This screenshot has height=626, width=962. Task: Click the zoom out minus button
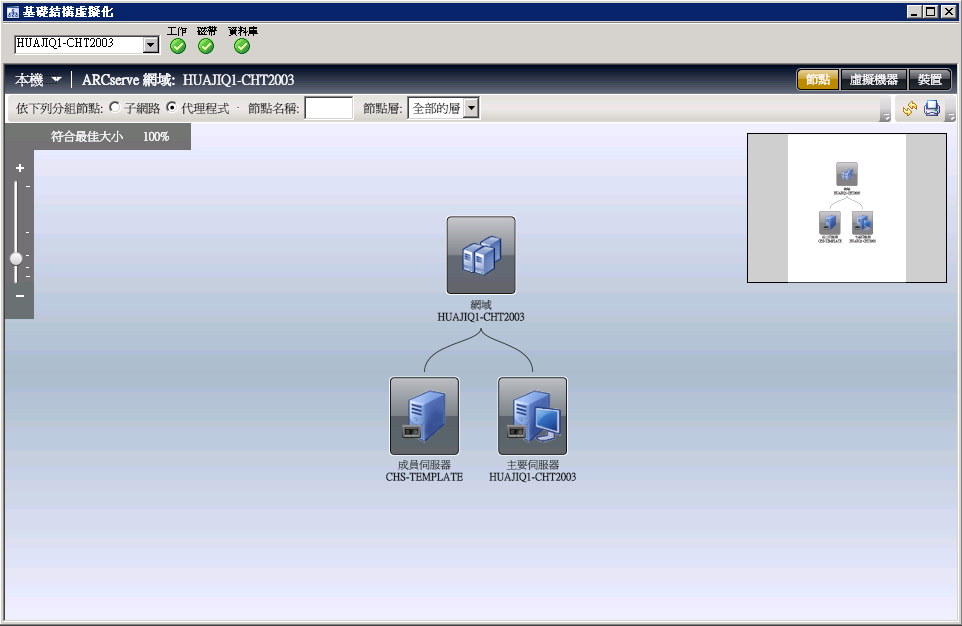19,296
